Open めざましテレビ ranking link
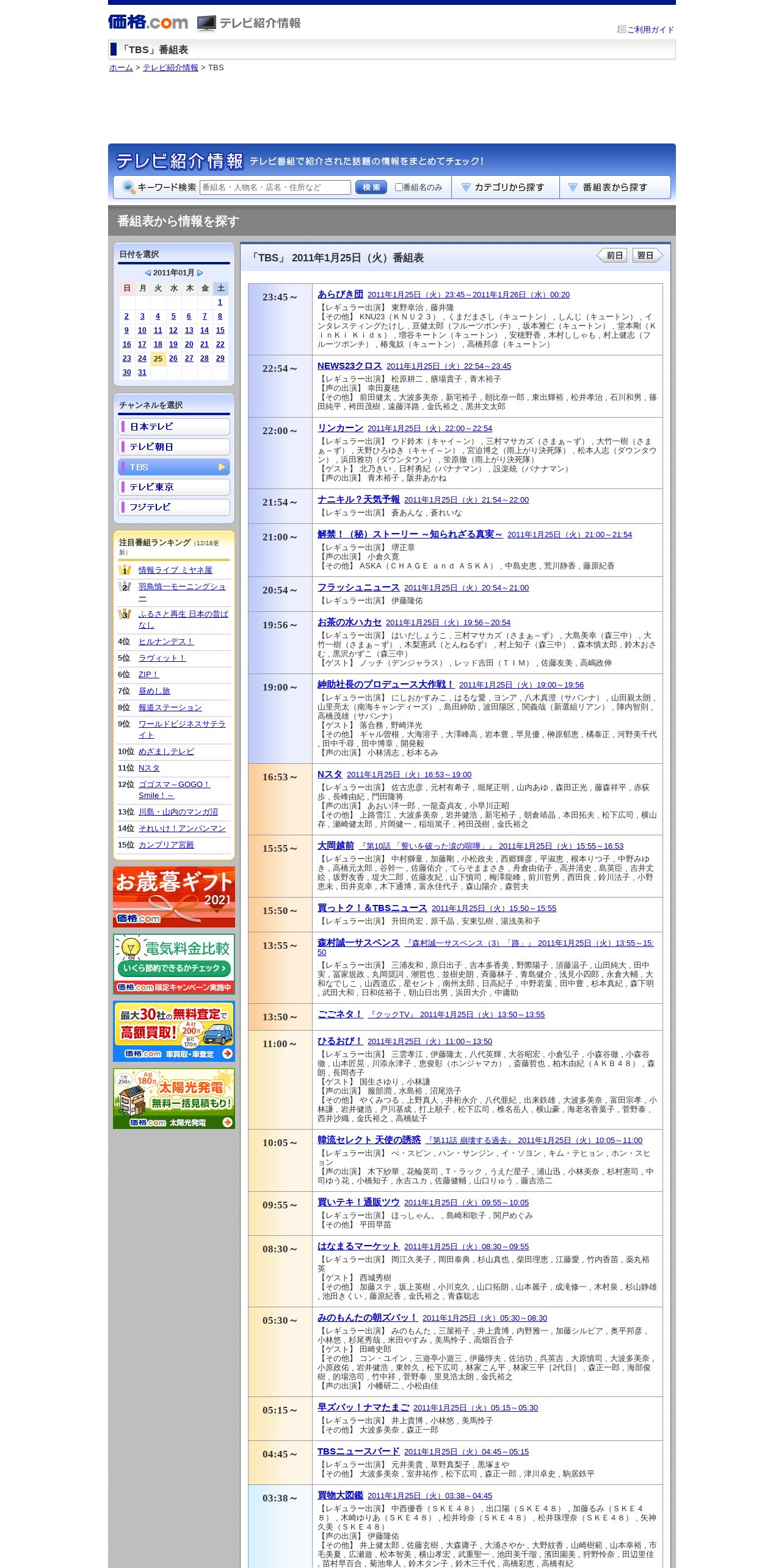The image size is (784, 1568). [166, 752]
